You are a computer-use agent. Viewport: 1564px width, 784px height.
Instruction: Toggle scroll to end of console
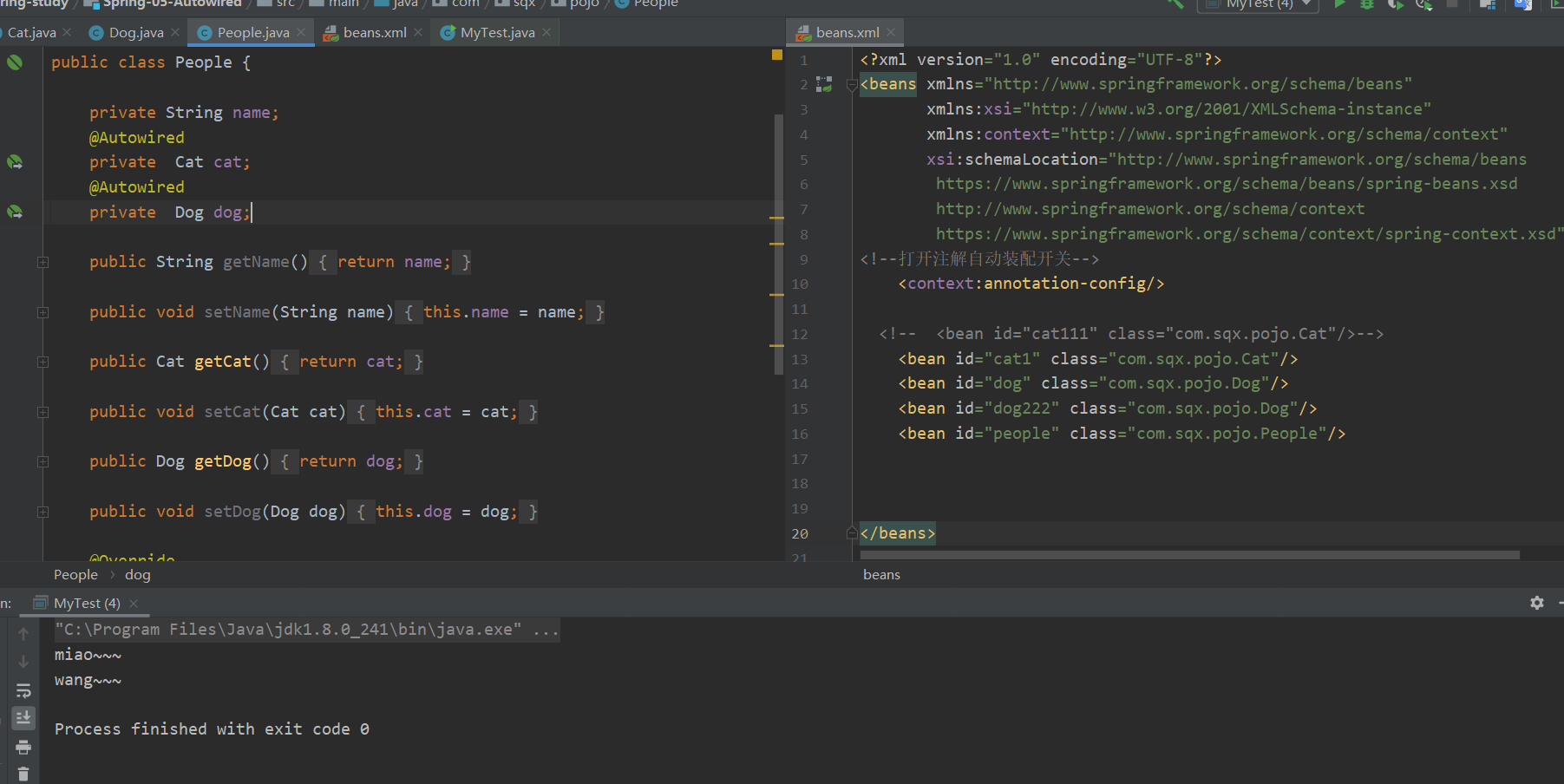pos(23,717)
